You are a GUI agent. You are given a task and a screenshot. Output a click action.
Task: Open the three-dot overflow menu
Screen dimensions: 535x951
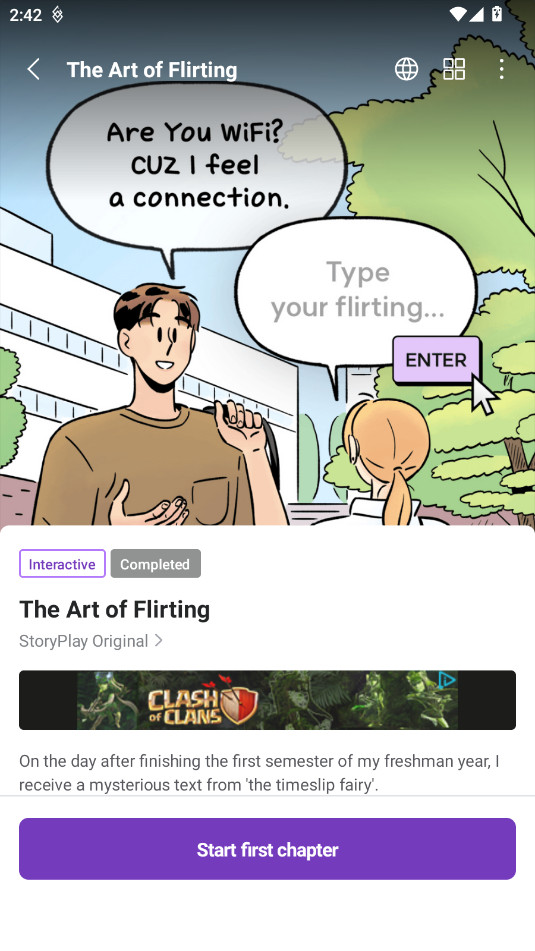501,69
